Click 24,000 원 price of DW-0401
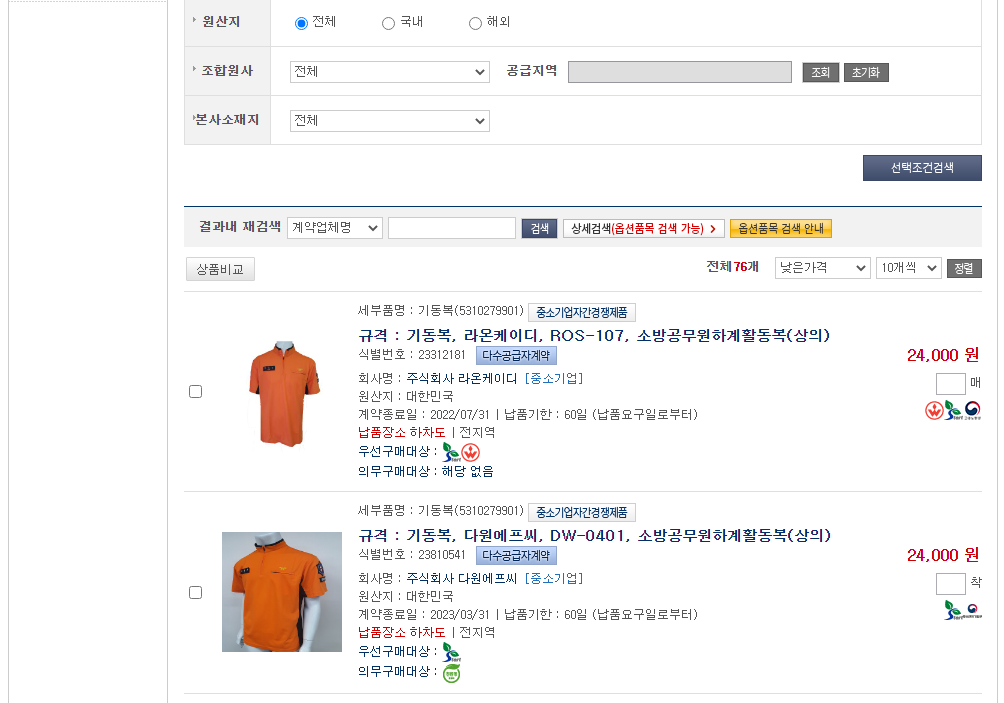The image size is (1004, 703). 943,554
